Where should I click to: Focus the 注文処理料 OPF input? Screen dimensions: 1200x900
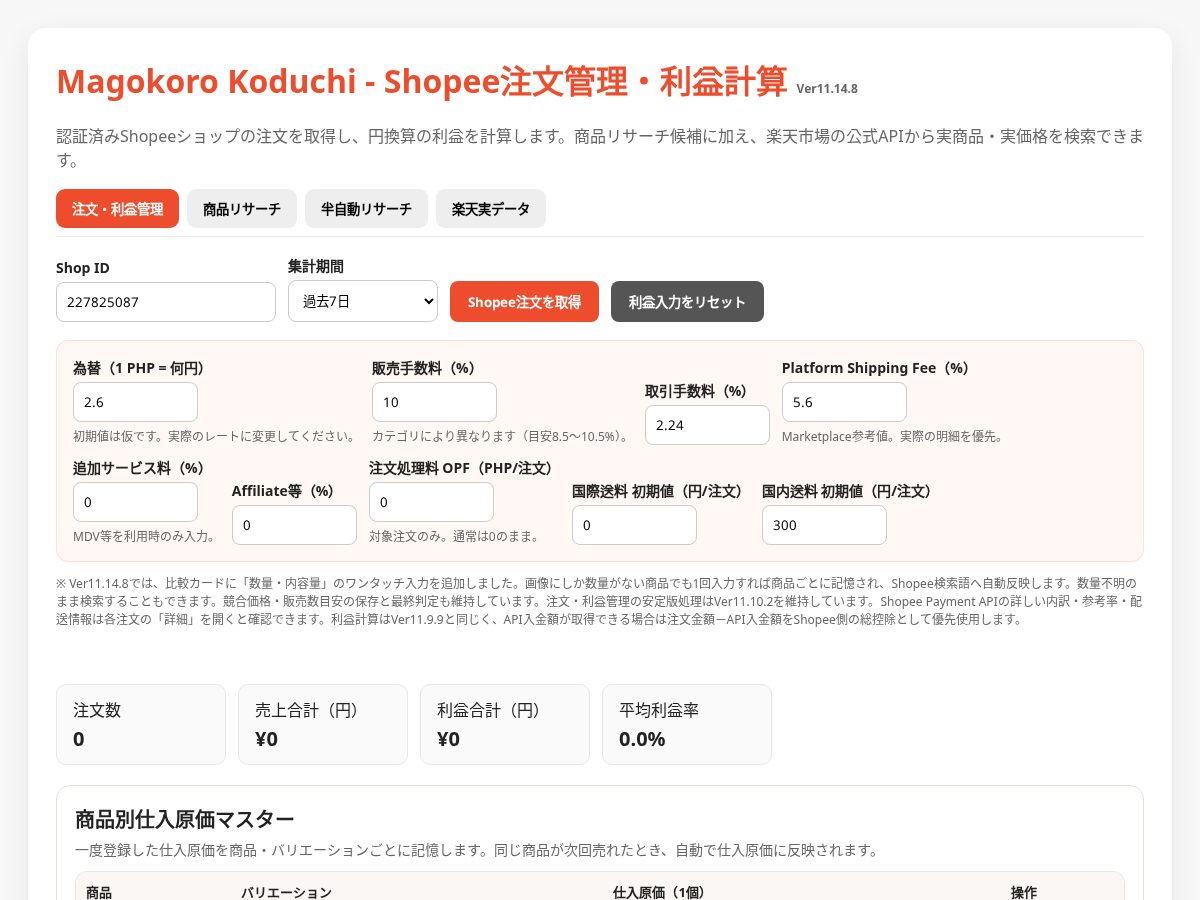click(431, 502)
